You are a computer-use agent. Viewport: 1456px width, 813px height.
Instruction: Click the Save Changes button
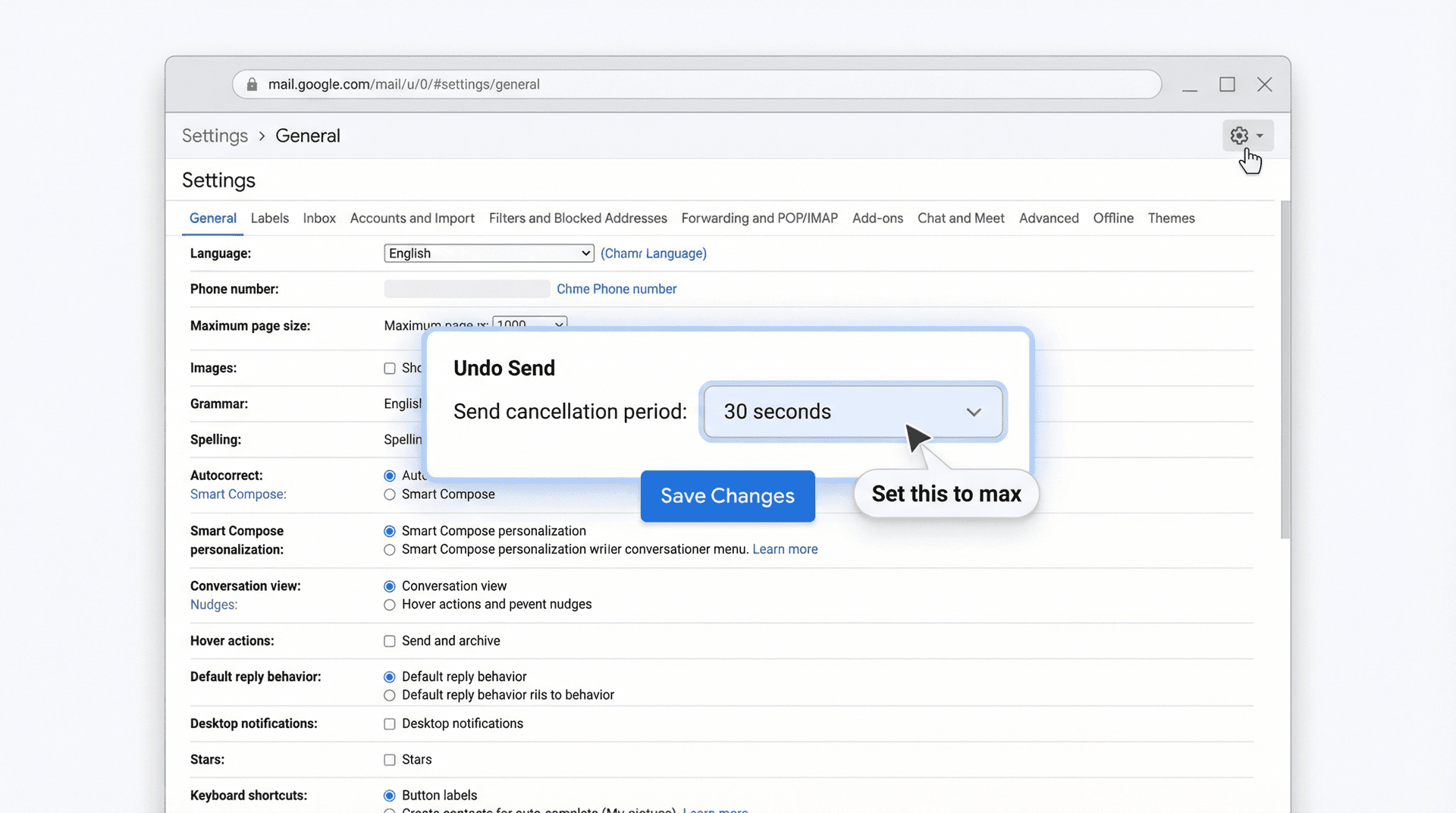727,496
